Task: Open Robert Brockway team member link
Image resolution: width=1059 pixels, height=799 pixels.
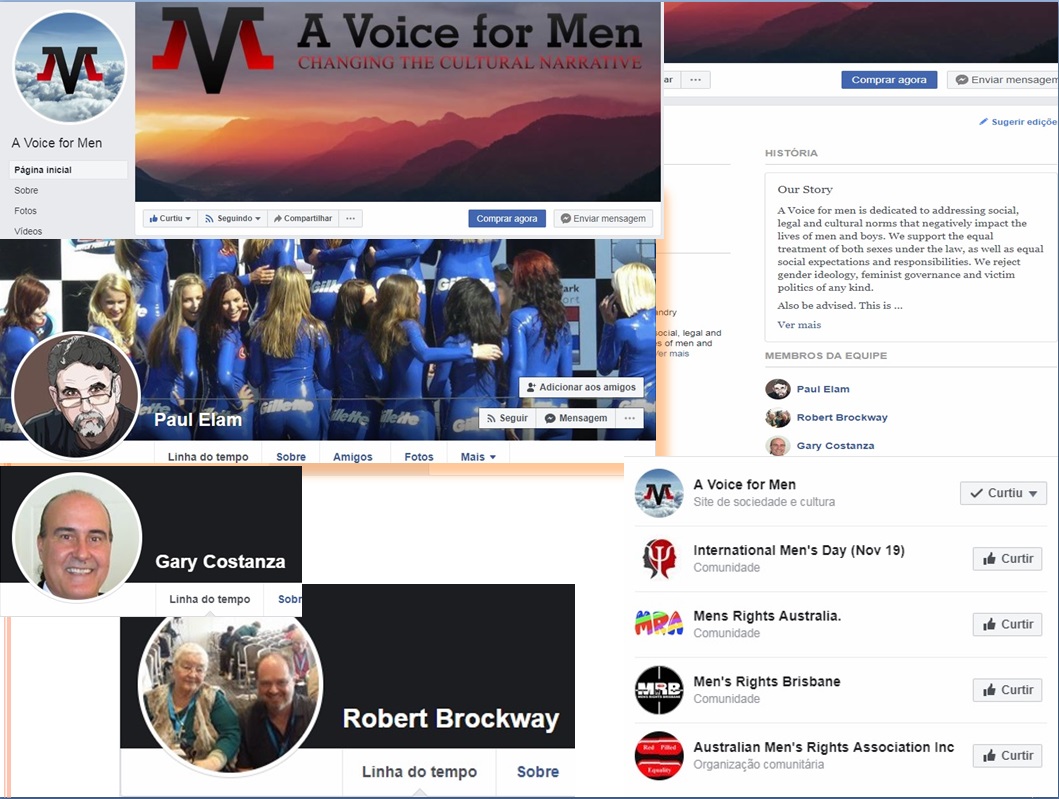Action: 842,417
